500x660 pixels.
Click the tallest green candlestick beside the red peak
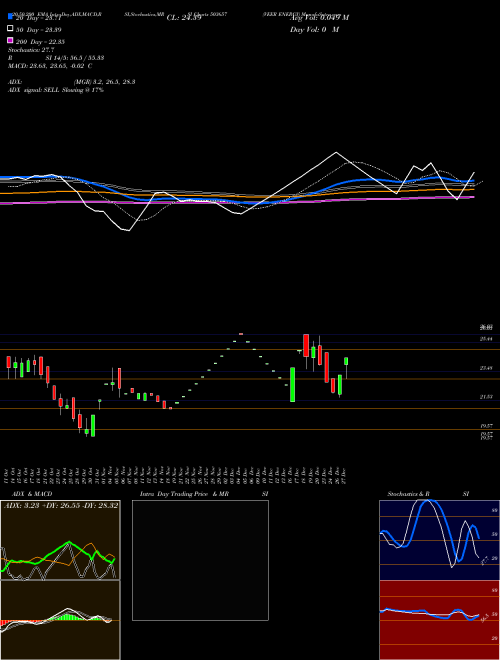(293, 384)
